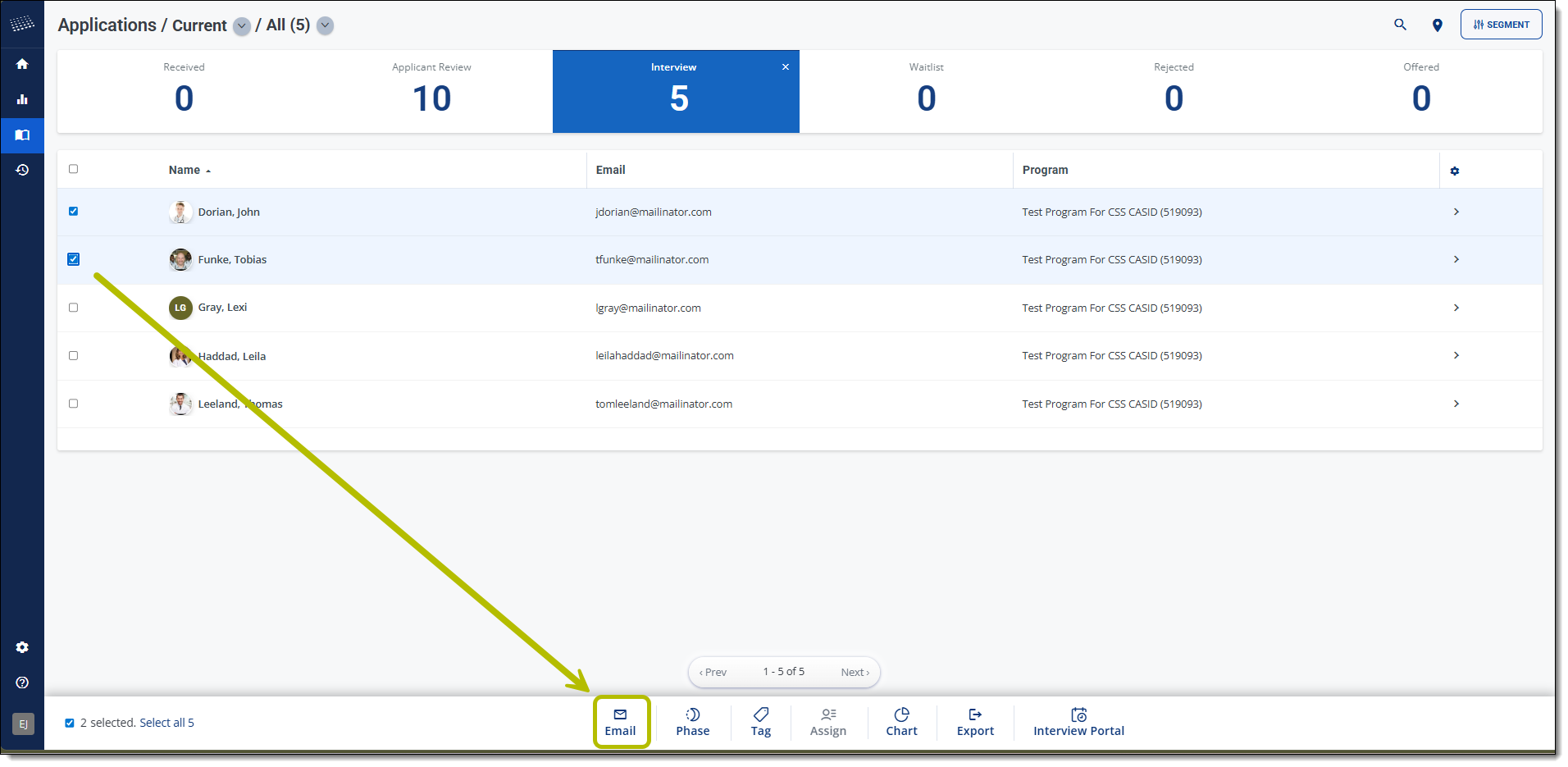Open the column settings gear in table header
Image resolution: width=1568 pixels, height=767 pixels.
pos(1454,171)
